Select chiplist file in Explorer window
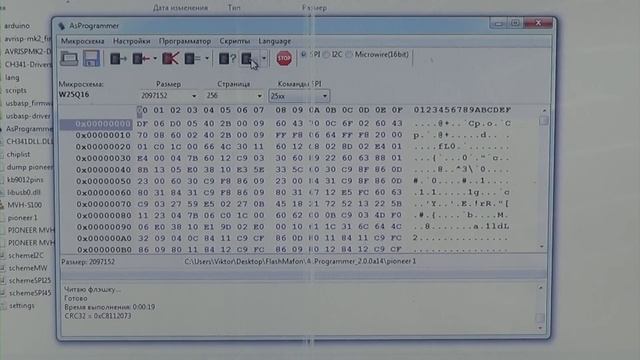The width and height of the screenshot is (640, 360). click(x=18, y=155)
